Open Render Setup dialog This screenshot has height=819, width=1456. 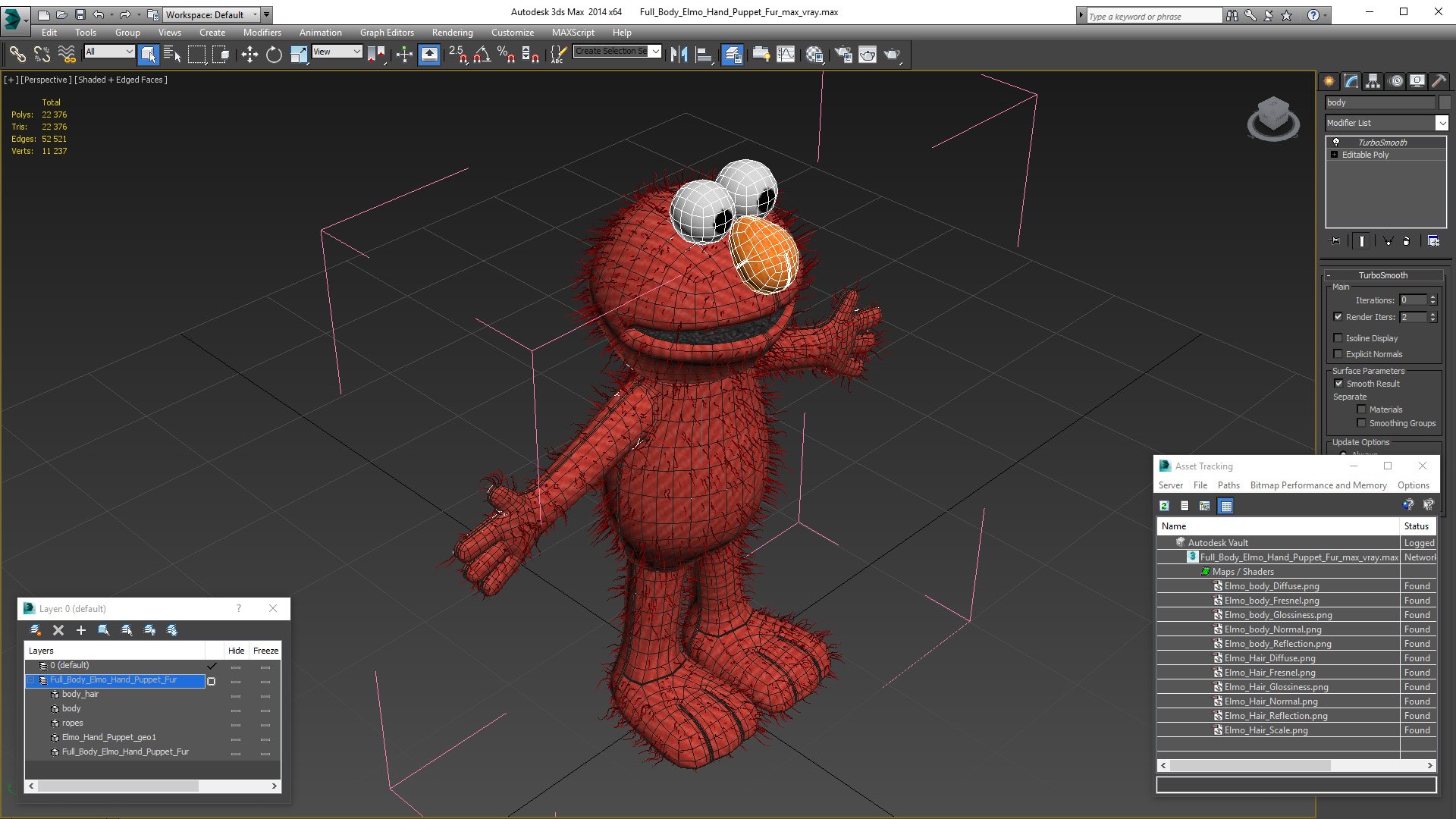pyautogui.click(x=843, y=54)
